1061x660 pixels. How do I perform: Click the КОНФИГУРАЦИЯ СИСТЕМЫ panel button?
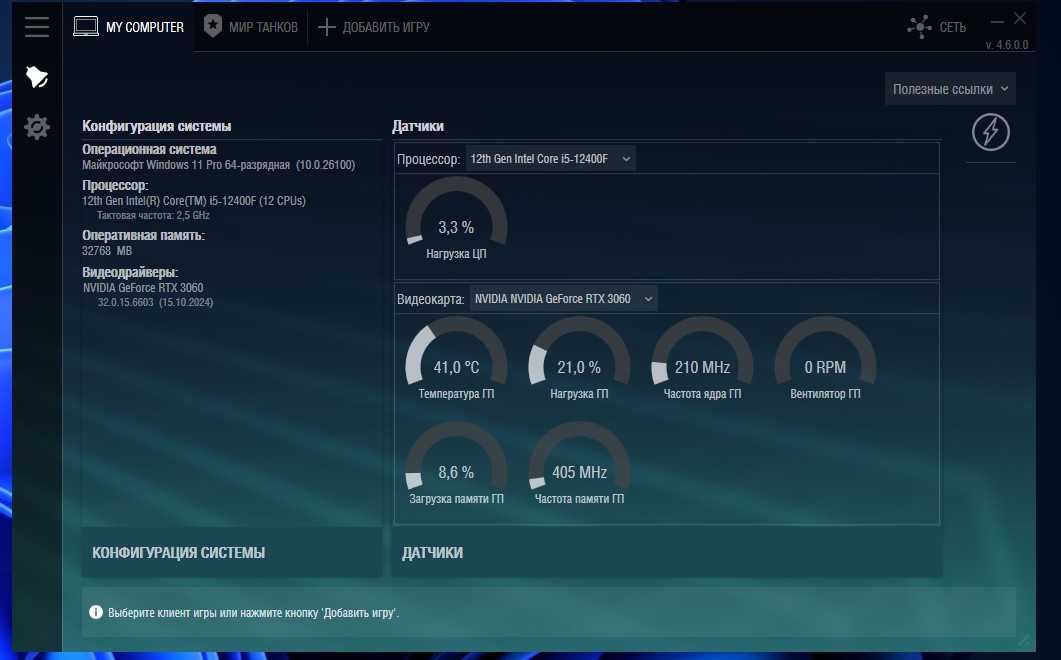click(x=231, y=552)
